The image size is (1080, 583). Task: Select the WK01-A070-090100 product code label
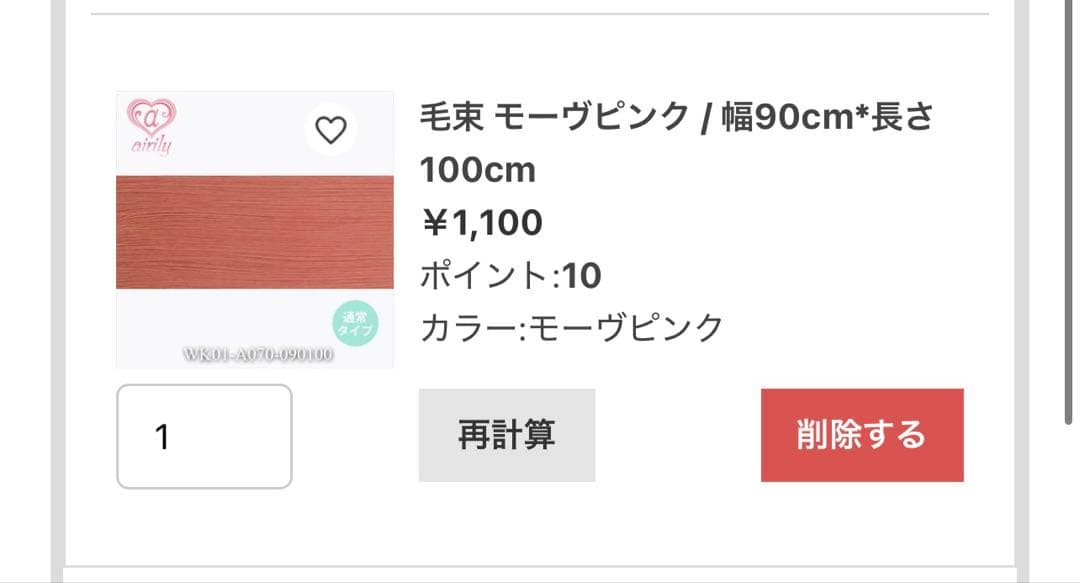coord(258,354)
